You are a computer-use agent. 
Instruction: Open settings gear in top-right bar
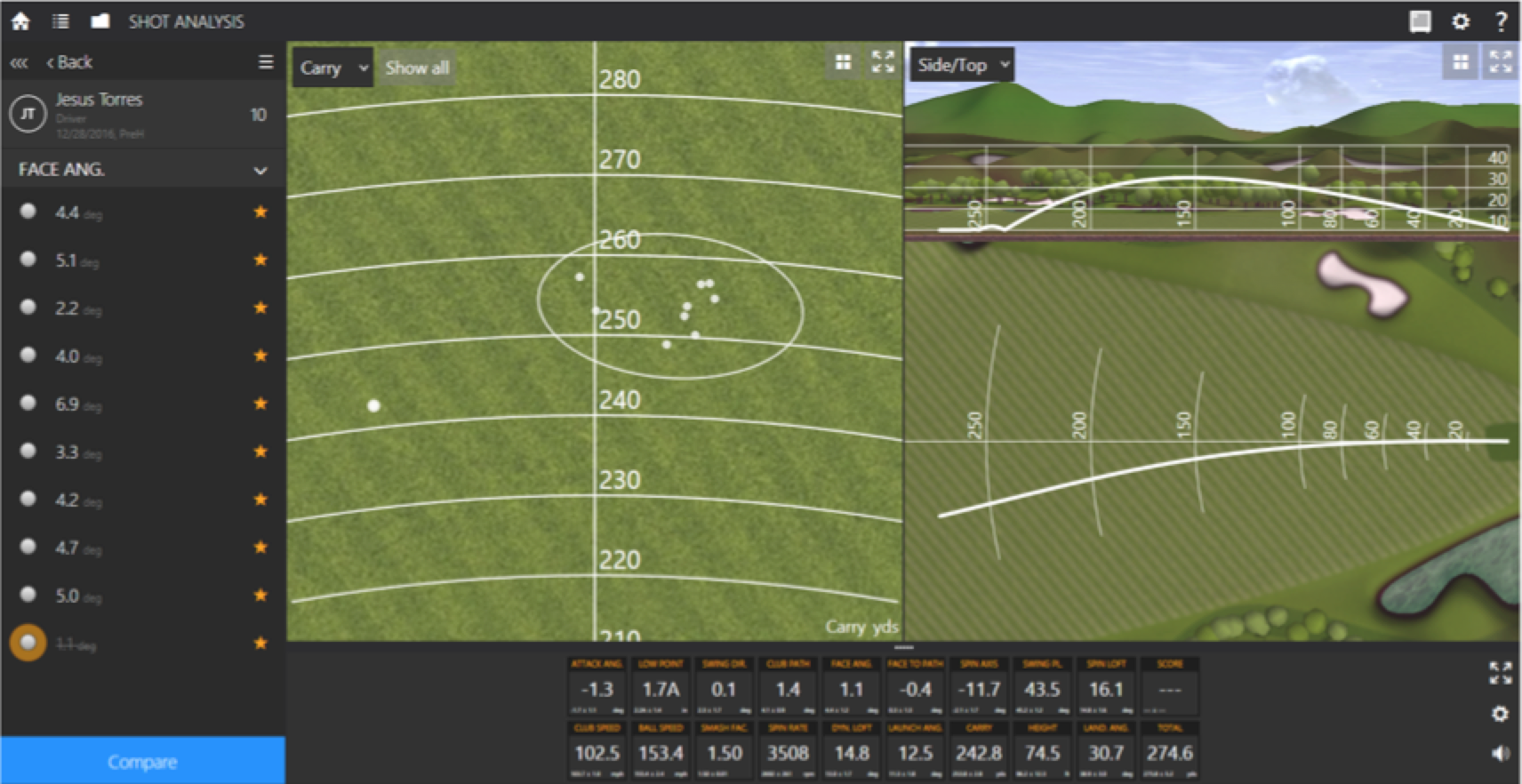click(1461, 20)
